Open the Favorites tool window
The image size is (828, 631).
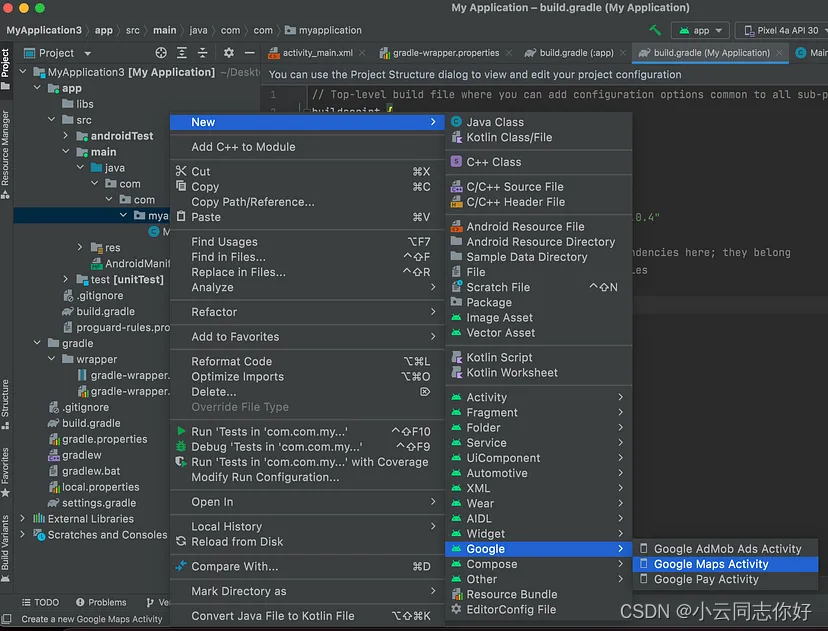click(5, 472)
